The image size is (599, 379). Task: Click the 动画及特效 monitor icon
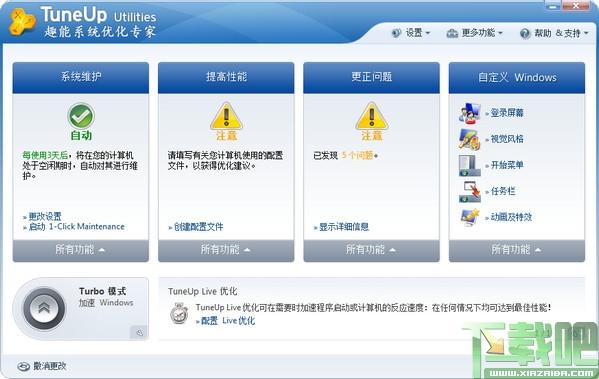pos(469,217)
